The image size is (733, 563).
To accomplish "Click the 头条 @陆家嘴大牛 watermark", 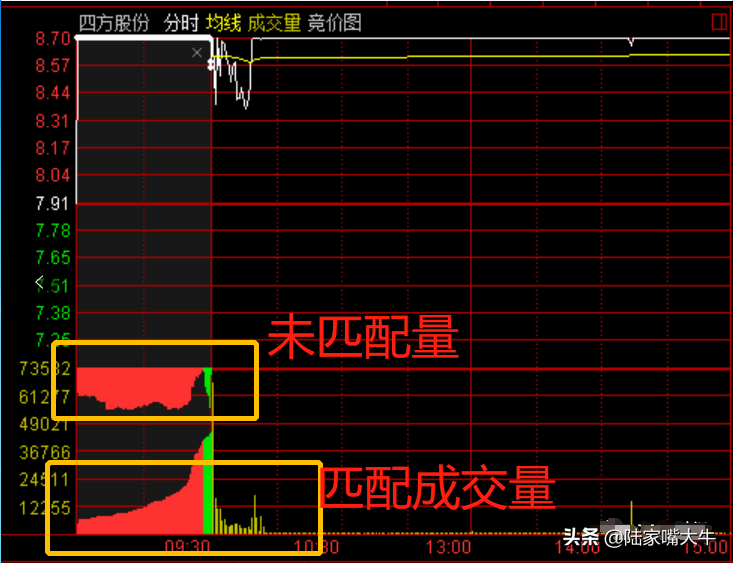I will tap(639, 537).
